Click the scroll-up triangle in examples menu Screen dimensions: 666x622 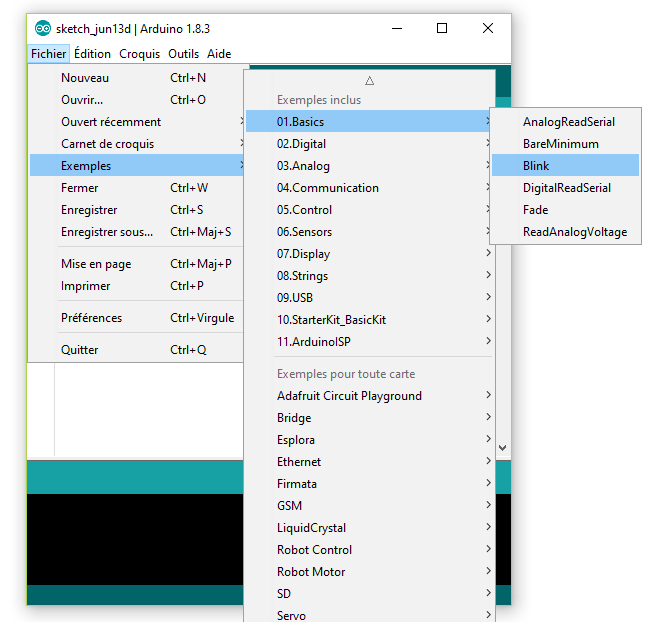(370, 81)
